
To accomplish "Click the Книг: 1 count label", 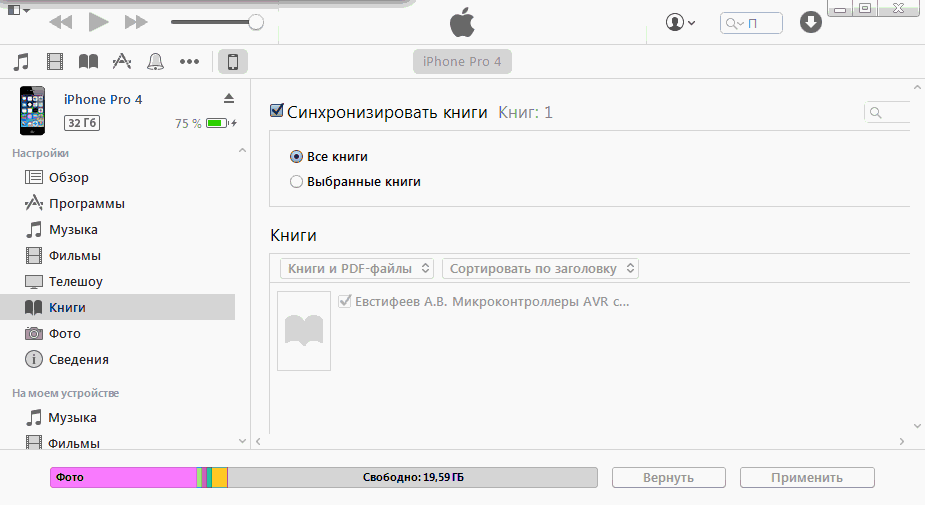I will click(x=525, y=112).
